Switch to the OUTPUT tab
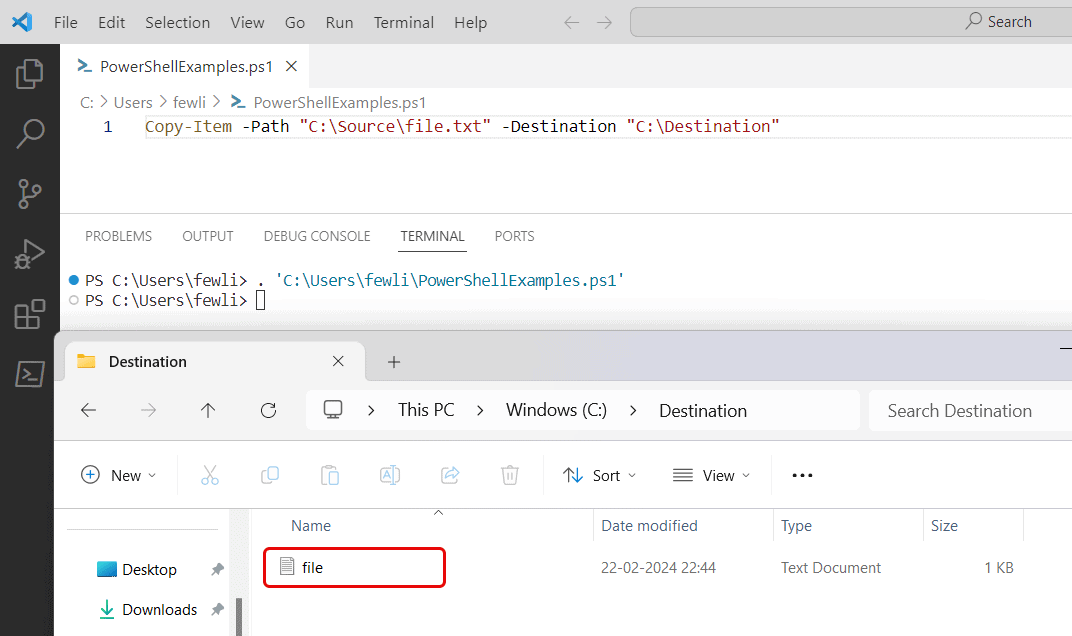Viewport: 1072px width, 636px height. (x=207, y=236)
